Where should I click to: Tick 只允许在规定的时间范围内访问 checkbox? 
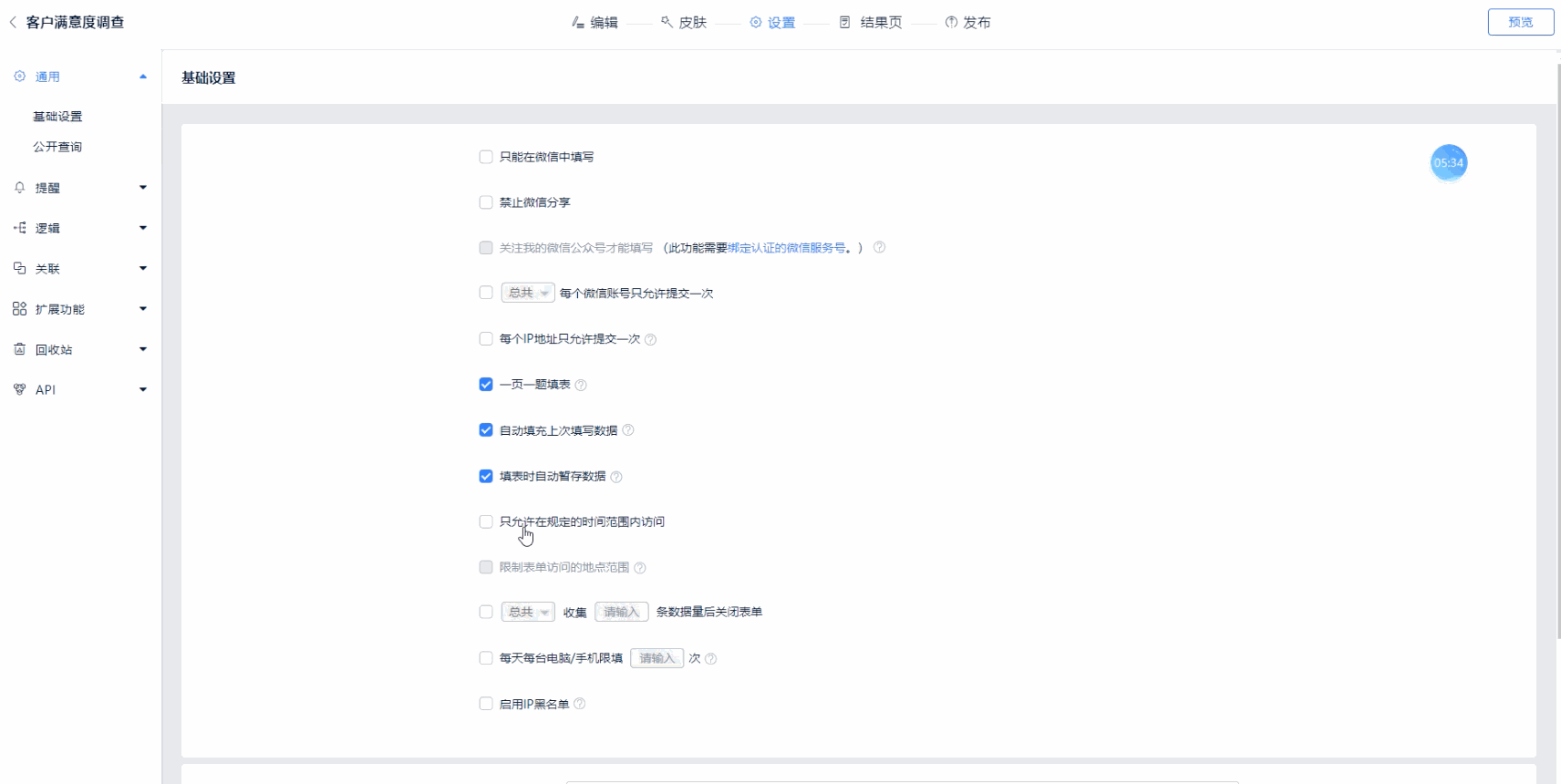486,521
